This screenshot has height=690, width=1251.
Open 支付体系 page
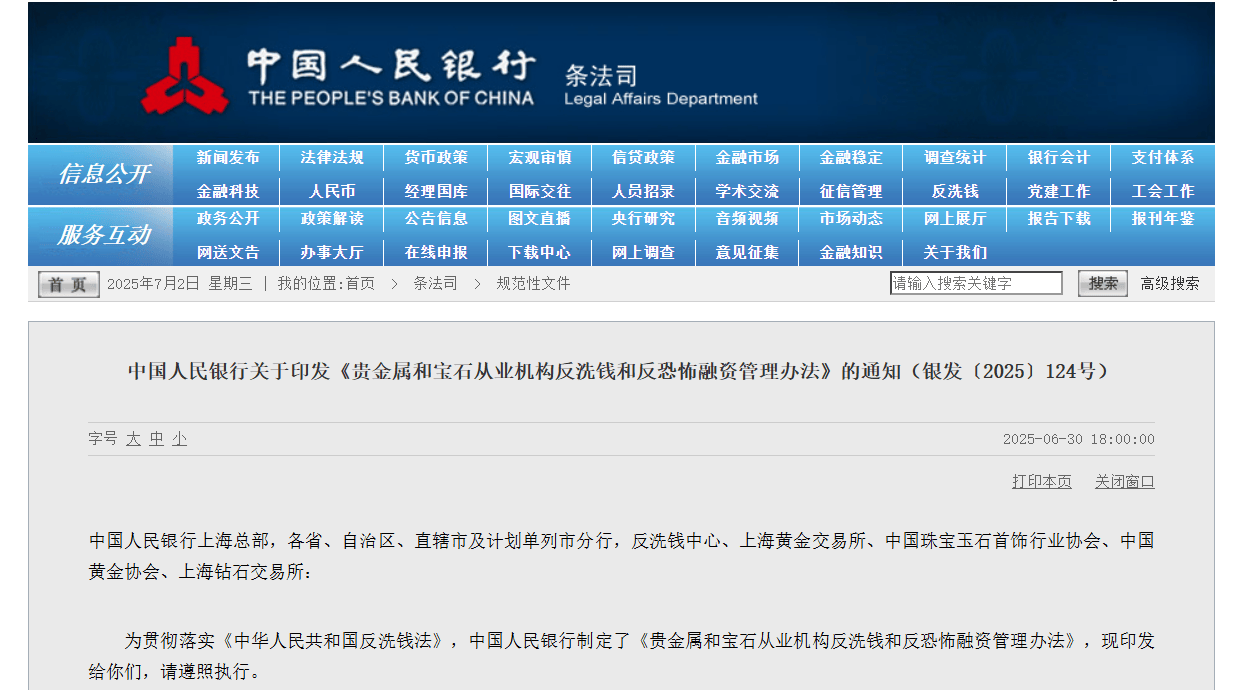coord(1163,158)
